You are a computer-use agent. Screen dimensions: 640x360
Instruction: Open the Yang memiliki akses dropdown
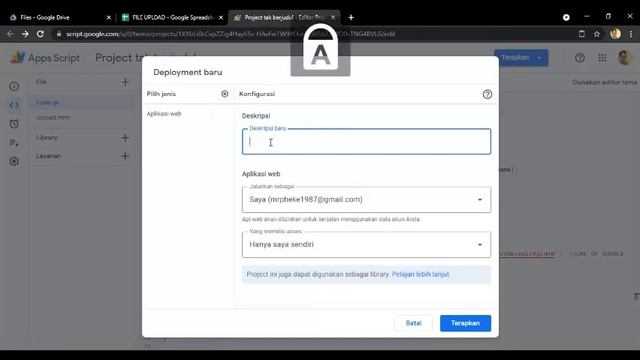click(x=366, y=244)
